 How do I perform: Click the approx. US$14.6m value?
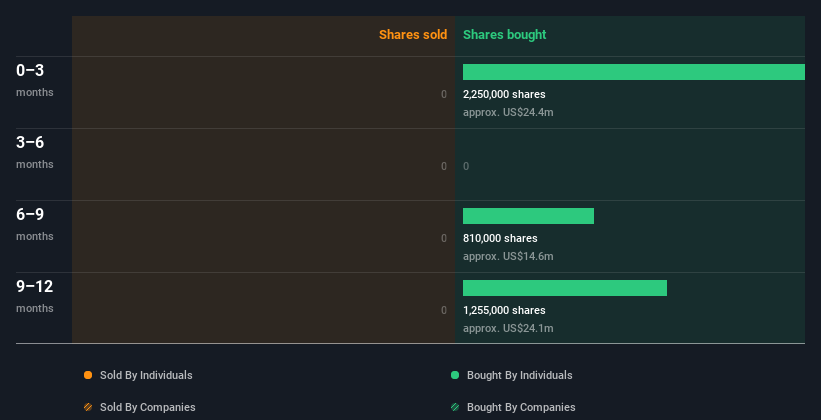[x=508, y=256]
